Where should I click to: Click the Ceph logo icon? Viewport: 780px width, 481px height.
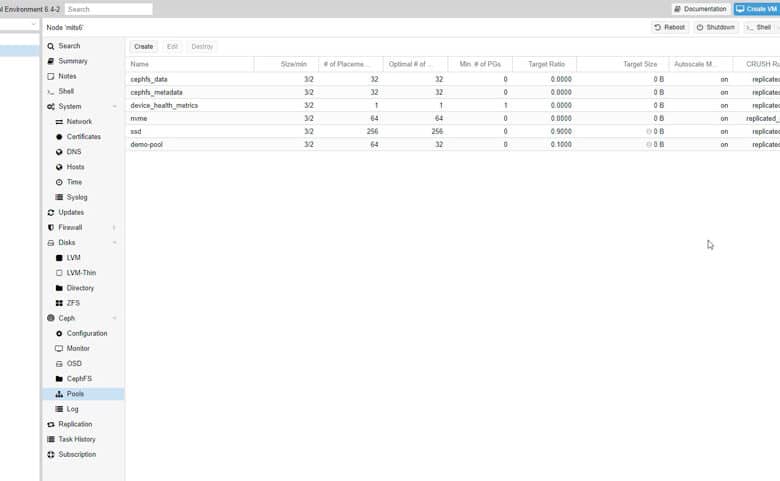51,318
